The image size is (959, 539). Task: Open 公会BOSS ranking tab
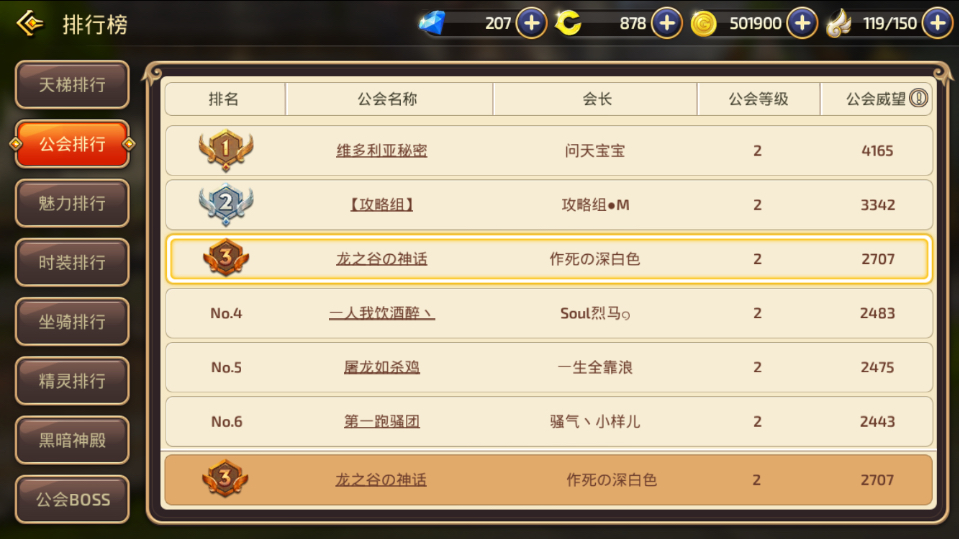coord(72,499)
